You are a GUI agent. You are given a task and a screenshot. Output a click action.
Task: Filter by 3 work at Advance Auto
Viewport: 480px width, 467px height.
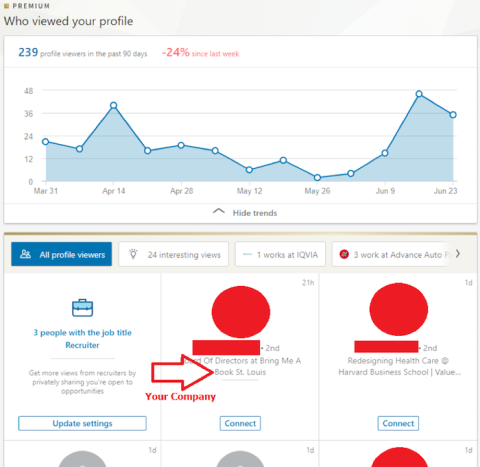392,254
